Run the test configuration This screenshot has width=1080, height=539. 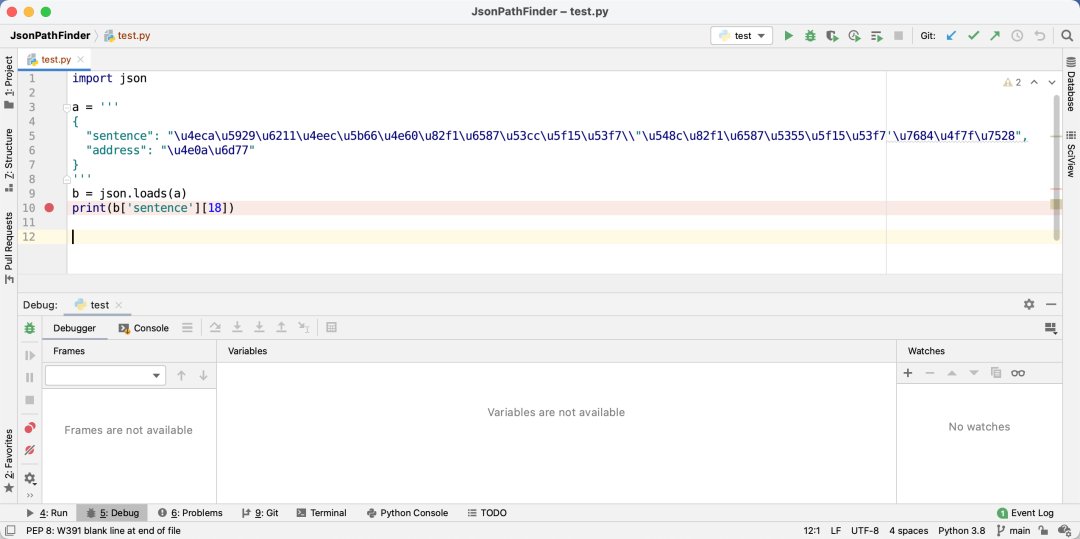pos(789,35)
